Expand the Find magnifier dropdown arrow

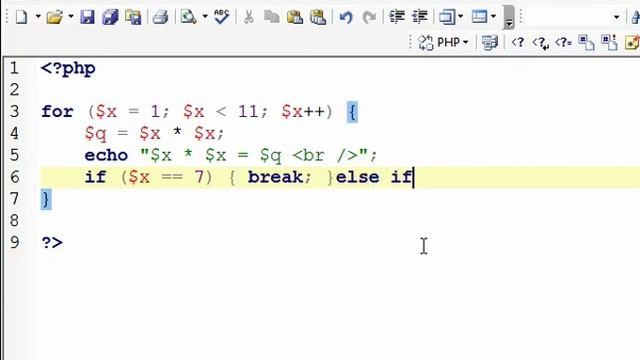click(x=205, y=17)
